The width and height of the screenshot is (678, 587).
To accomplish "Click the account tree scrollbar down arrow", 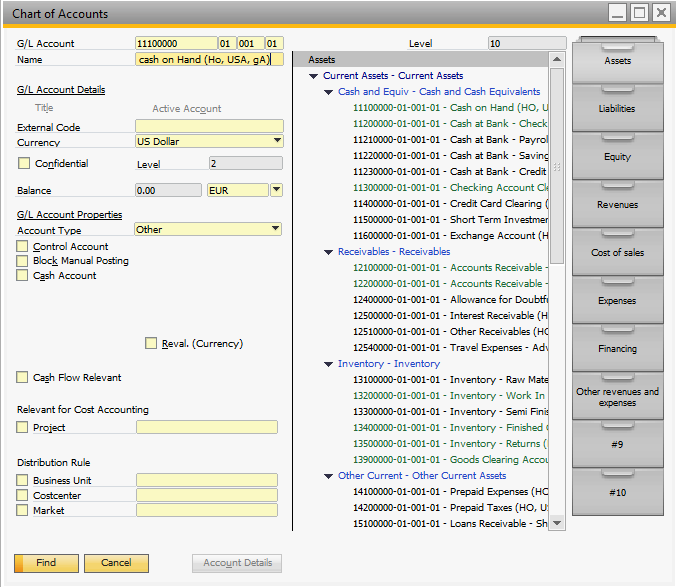I will pos(557,523).
